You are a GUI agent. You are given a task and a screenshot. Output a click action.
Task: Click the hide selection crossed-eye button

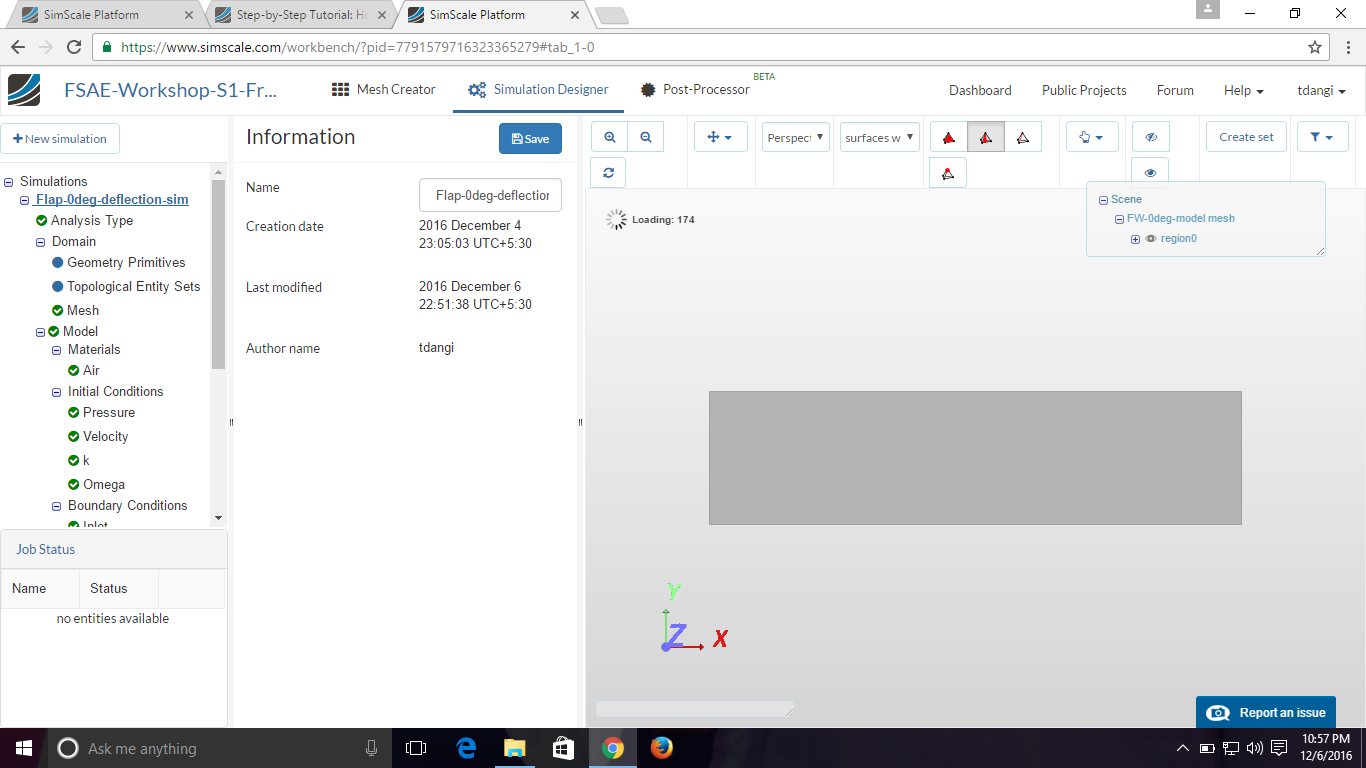tap(1150, 137)
